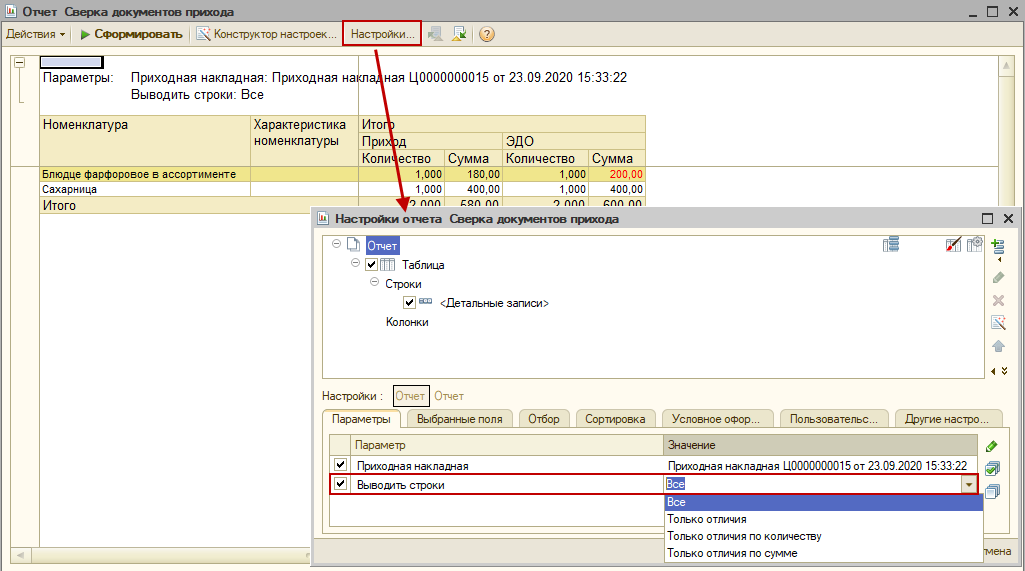
Task: Maximize the Настройки отчета dialog
Action: [987, 218]
